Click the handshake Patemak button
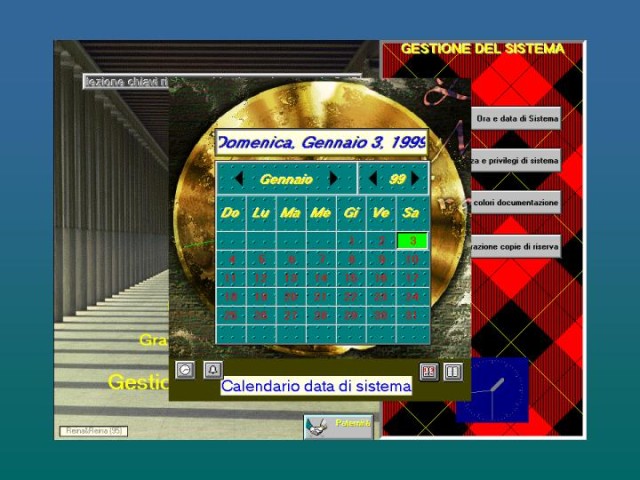Viewport: 640px width, 480px height. [x=338, y=426]
